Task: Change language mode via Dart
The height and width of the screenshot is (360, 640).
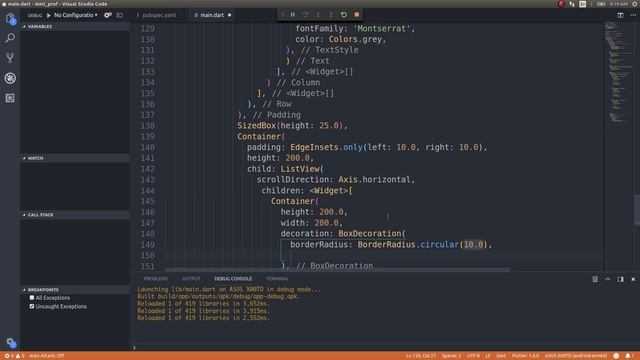Action: click(x=501, y=356)
